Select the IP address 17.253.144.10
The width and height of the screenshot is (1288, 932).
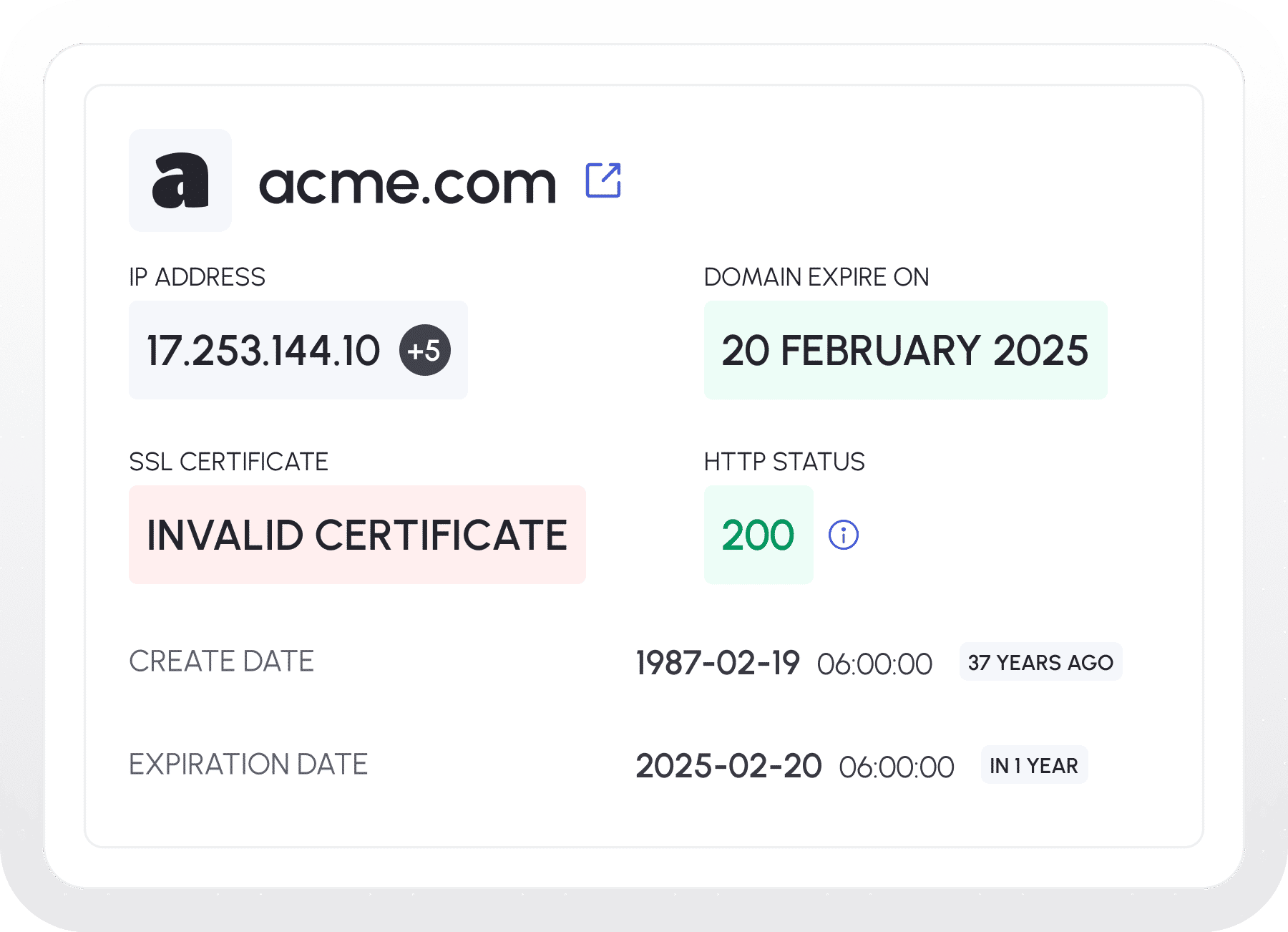coord(263,351)
